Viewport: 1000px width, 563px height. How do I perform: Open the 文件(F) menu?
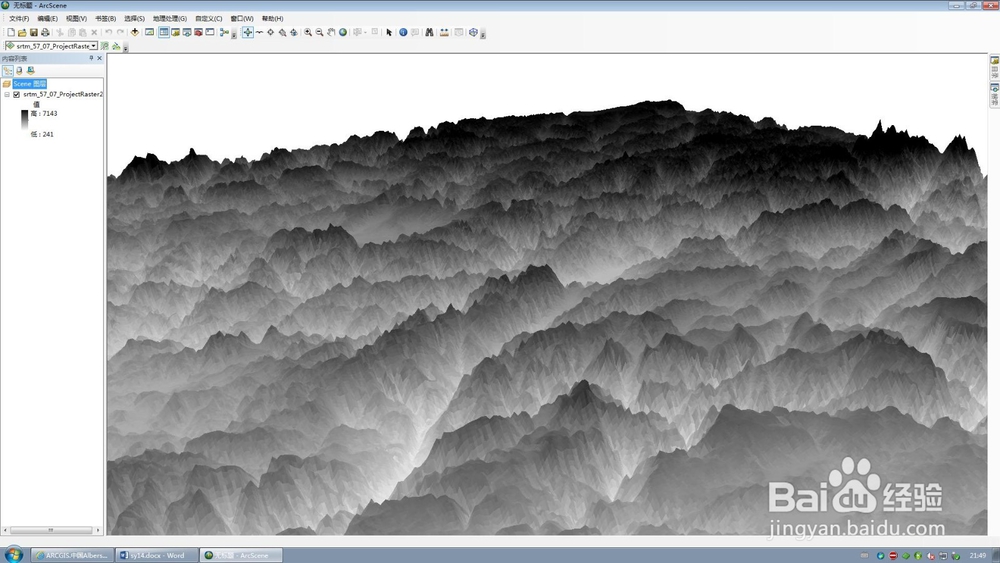tap(19, 18)
